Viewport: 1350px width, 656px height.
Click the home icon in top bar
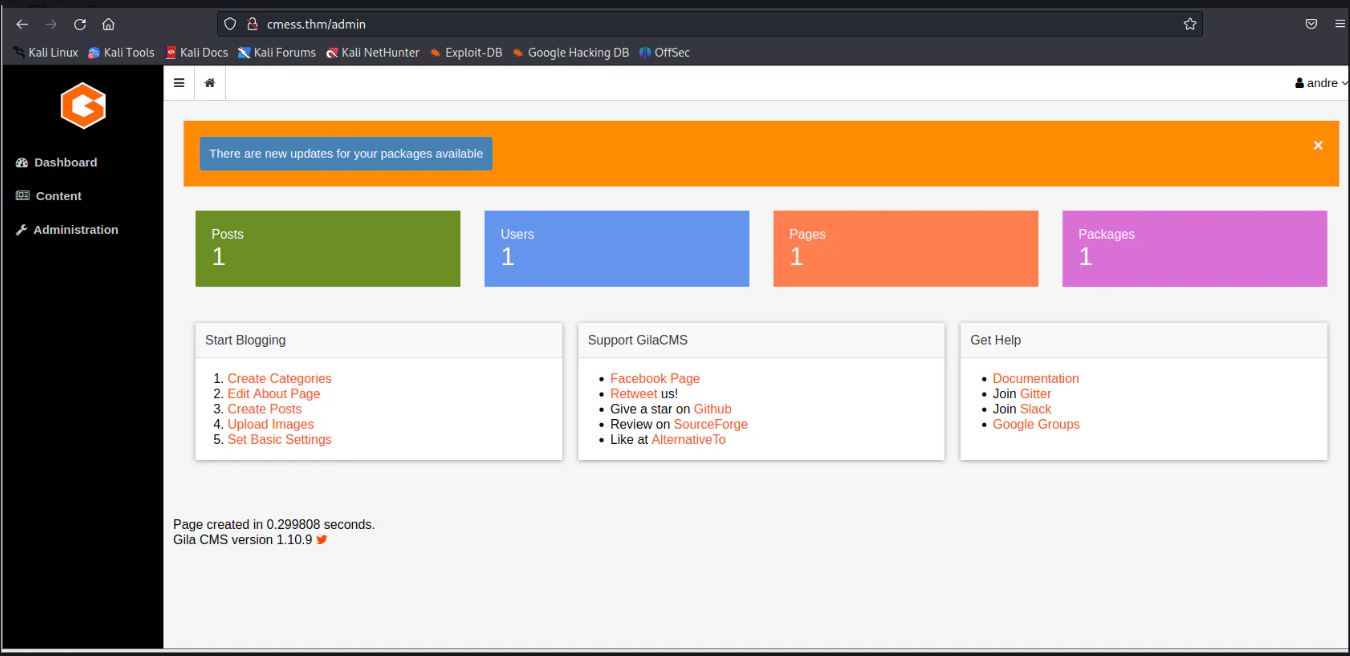pyautogui.click(x=210, y=83)
